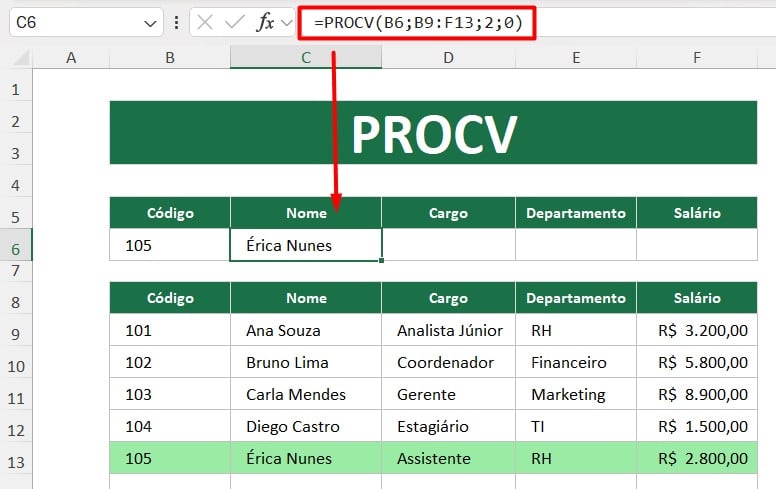Screen dimensions: 776x489
Task: Click the fill handle of cell C6
Action: 382,261
